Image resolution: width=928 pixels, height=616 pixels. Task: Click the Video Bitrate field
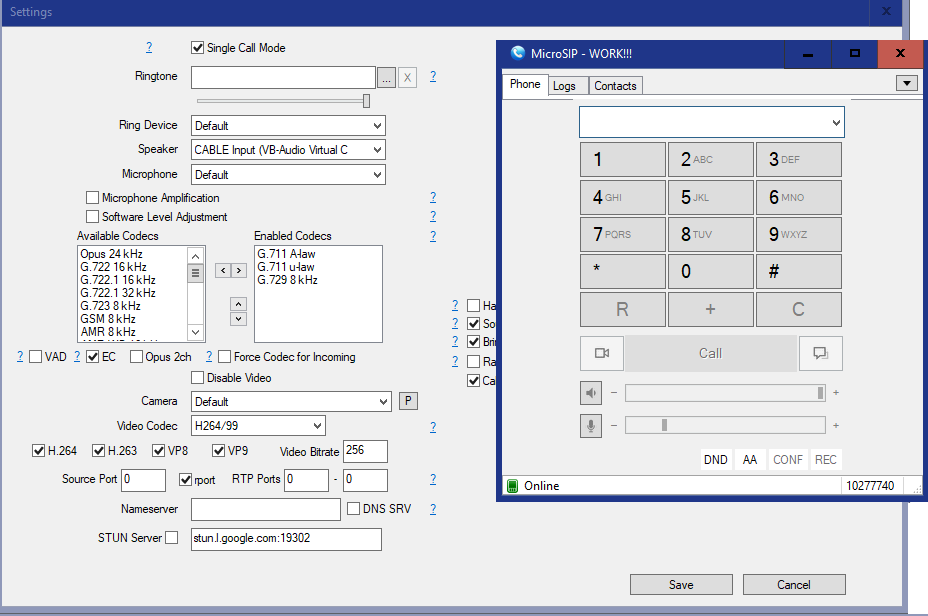(365, 451)
